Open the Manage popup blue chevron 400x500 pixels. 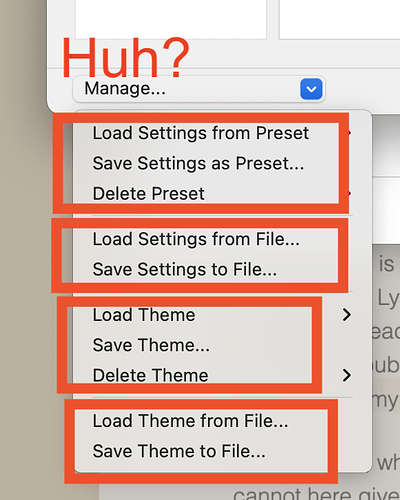[311, 89]
